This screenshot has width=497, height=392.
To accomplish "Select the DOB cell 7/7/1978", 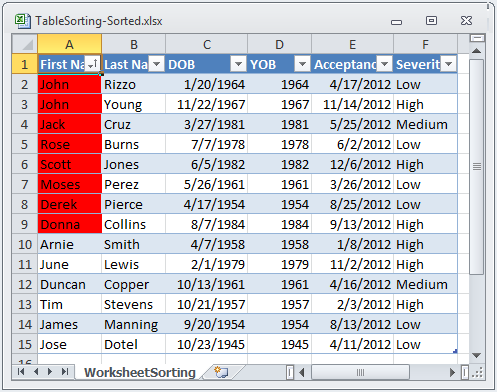I will [207, 144].
